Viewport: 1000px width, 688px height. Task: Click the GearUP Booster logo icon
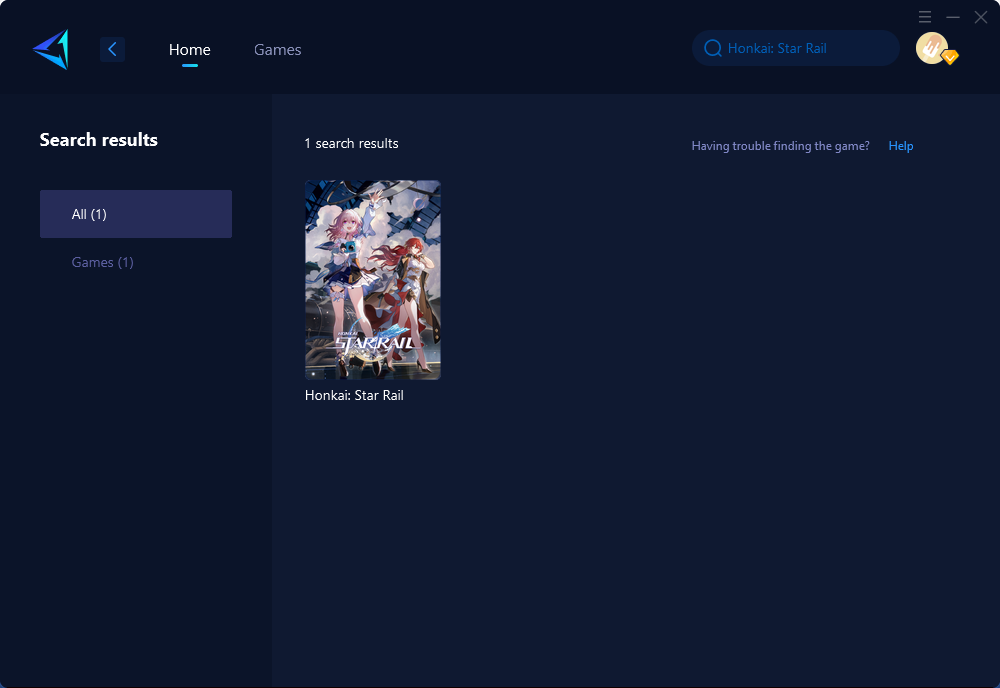point(51,49)
